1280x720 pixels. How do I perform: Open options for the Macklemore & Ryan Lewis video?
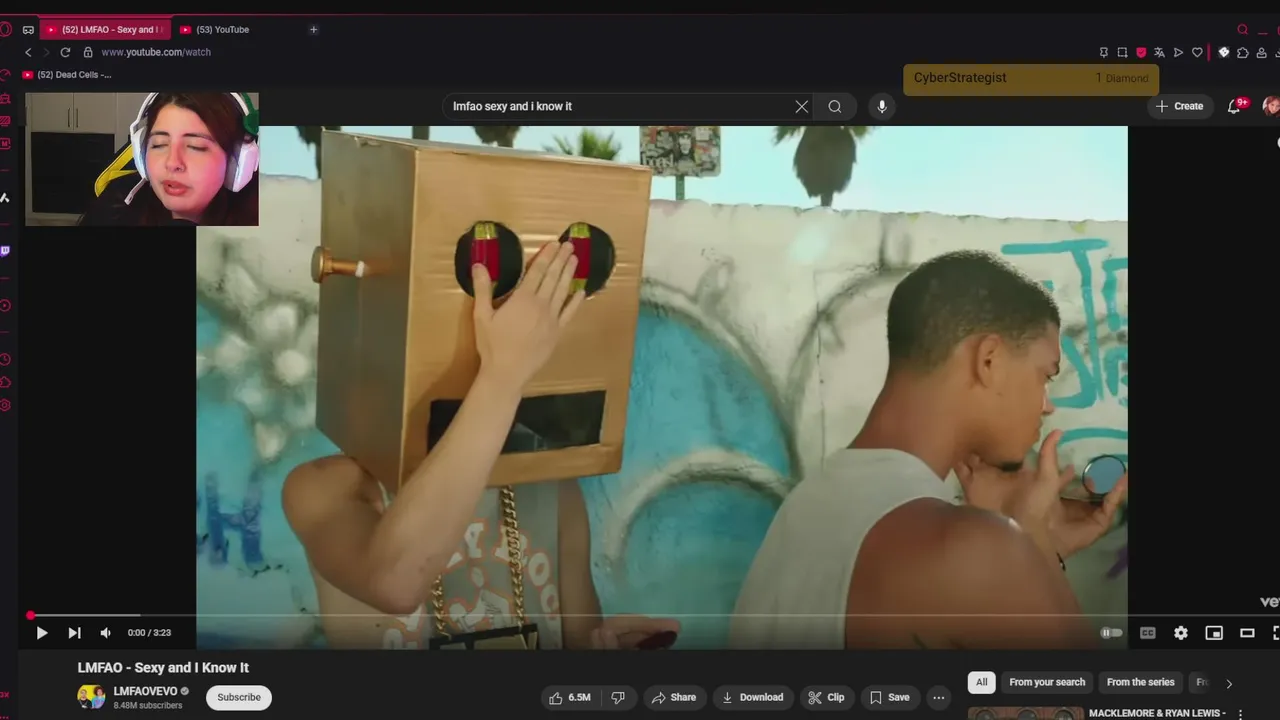point(1241,714)
